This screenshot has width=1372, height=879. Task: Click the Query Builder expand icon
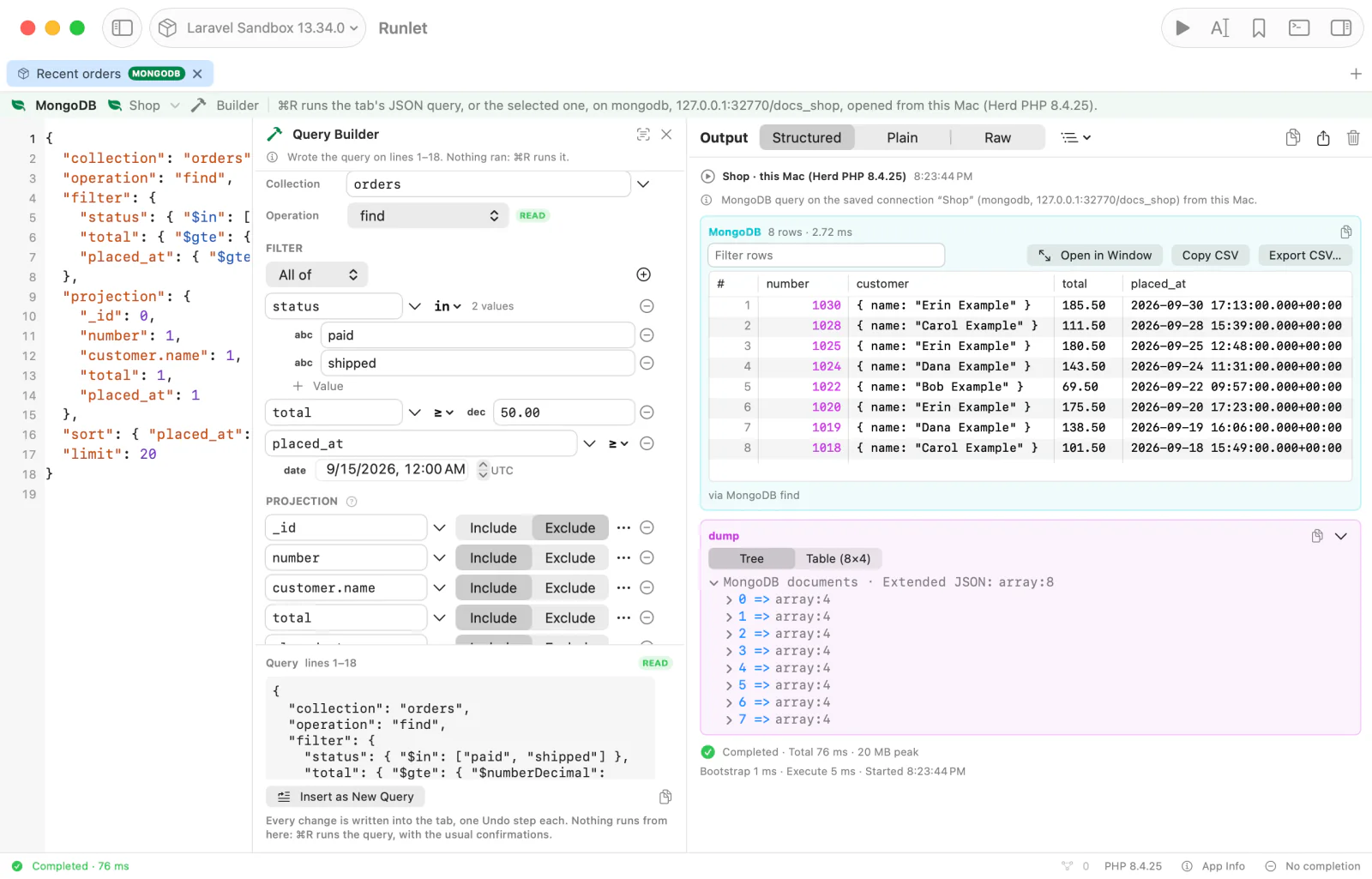click(x=643, y=135)
